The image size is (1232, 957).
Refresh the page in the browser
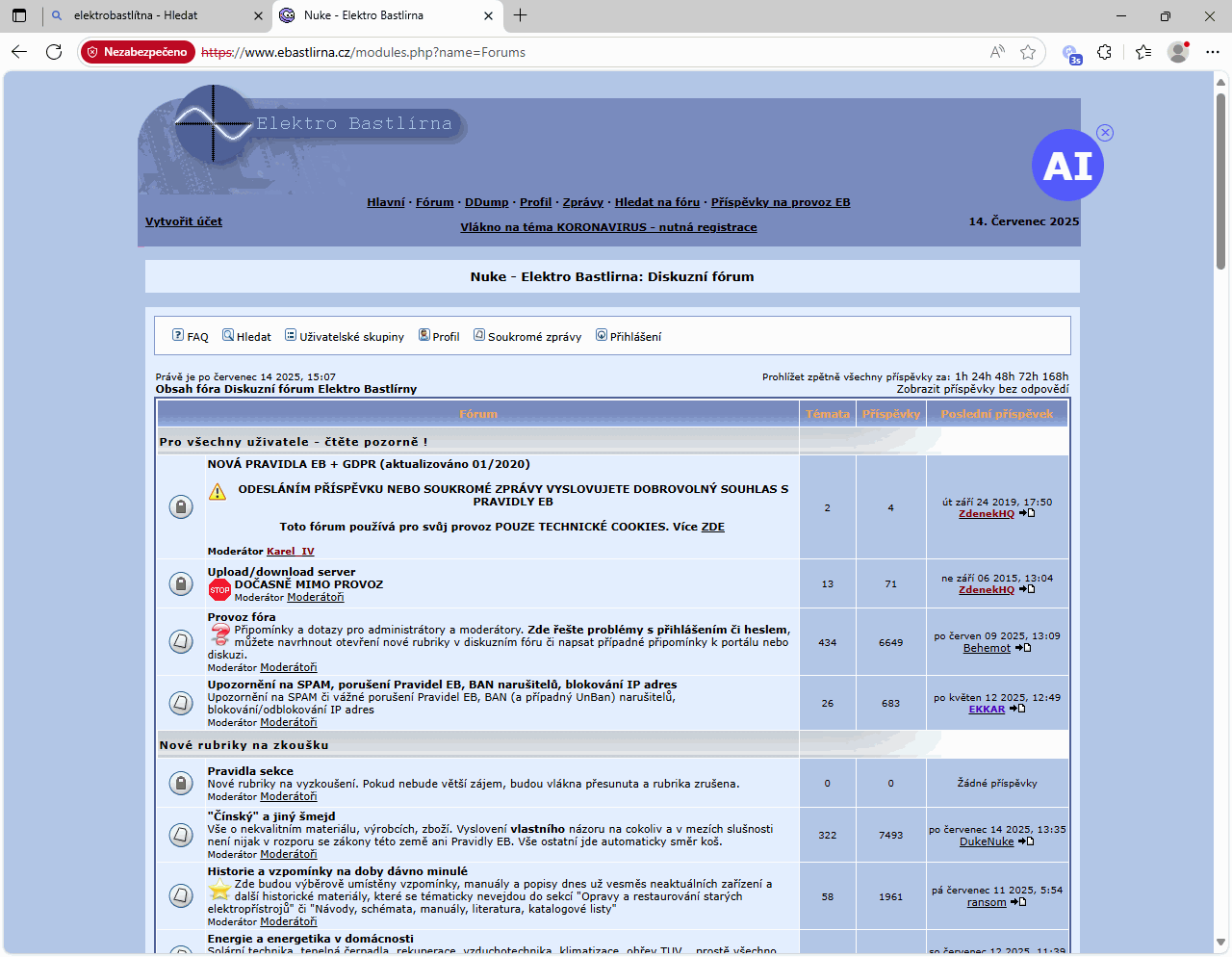[54, 52]
